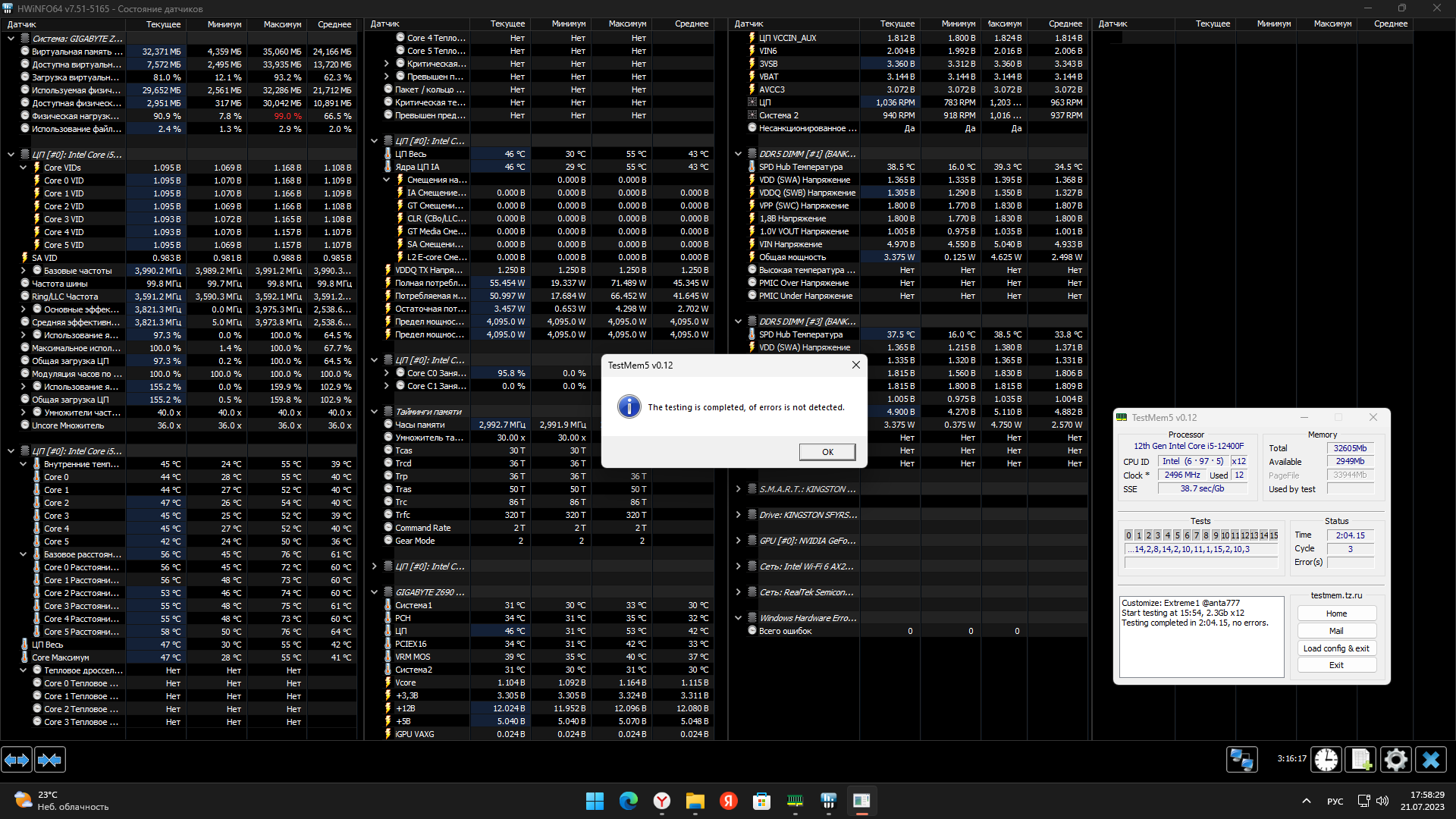Toggle test number 7 box in TestMem5
This screenshot has width=1456, height=819.
click(x=1197, y=535)
